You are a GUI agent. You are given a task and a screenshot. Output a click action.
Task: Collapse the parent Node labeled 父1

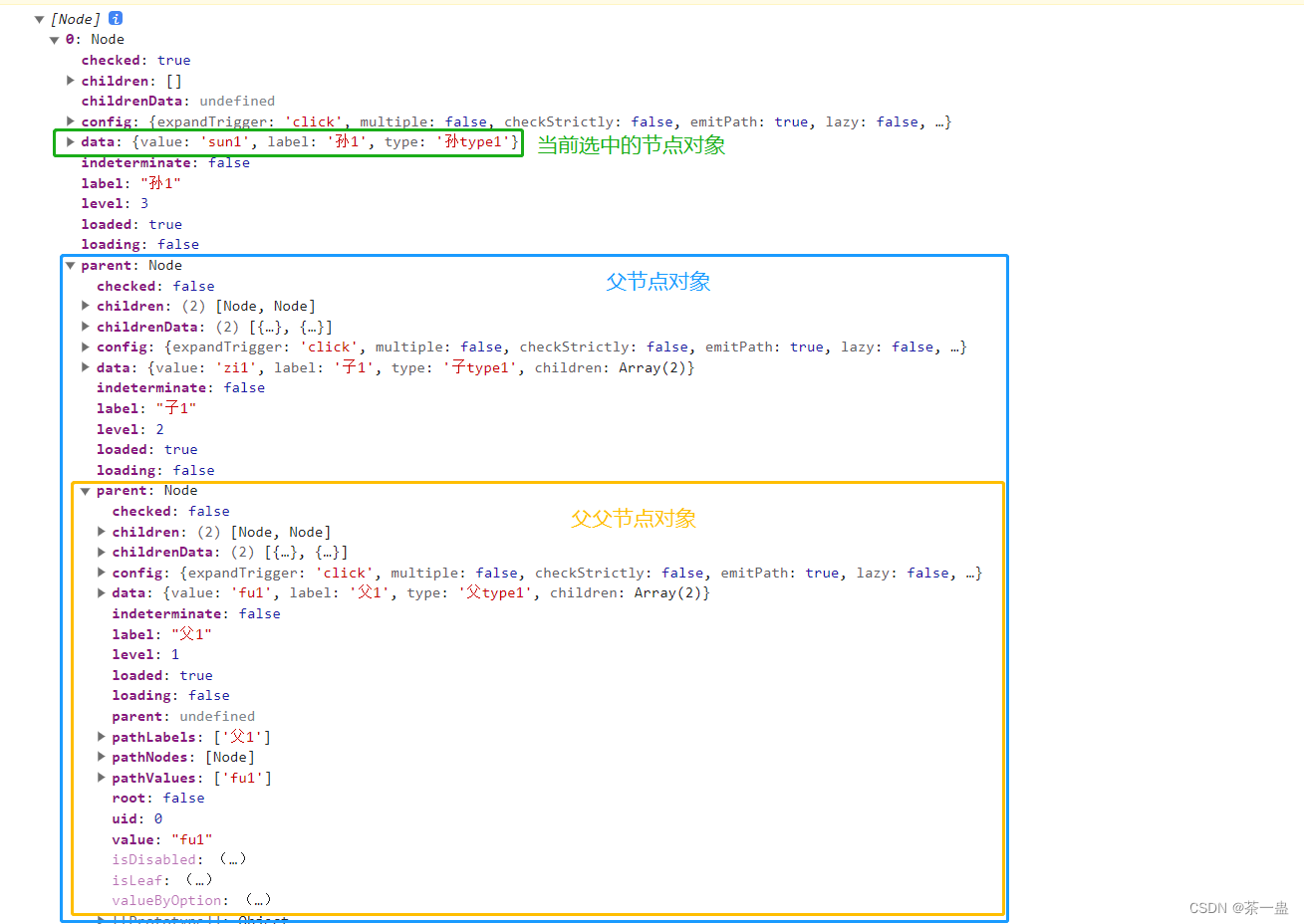click(x=86, y=491)
